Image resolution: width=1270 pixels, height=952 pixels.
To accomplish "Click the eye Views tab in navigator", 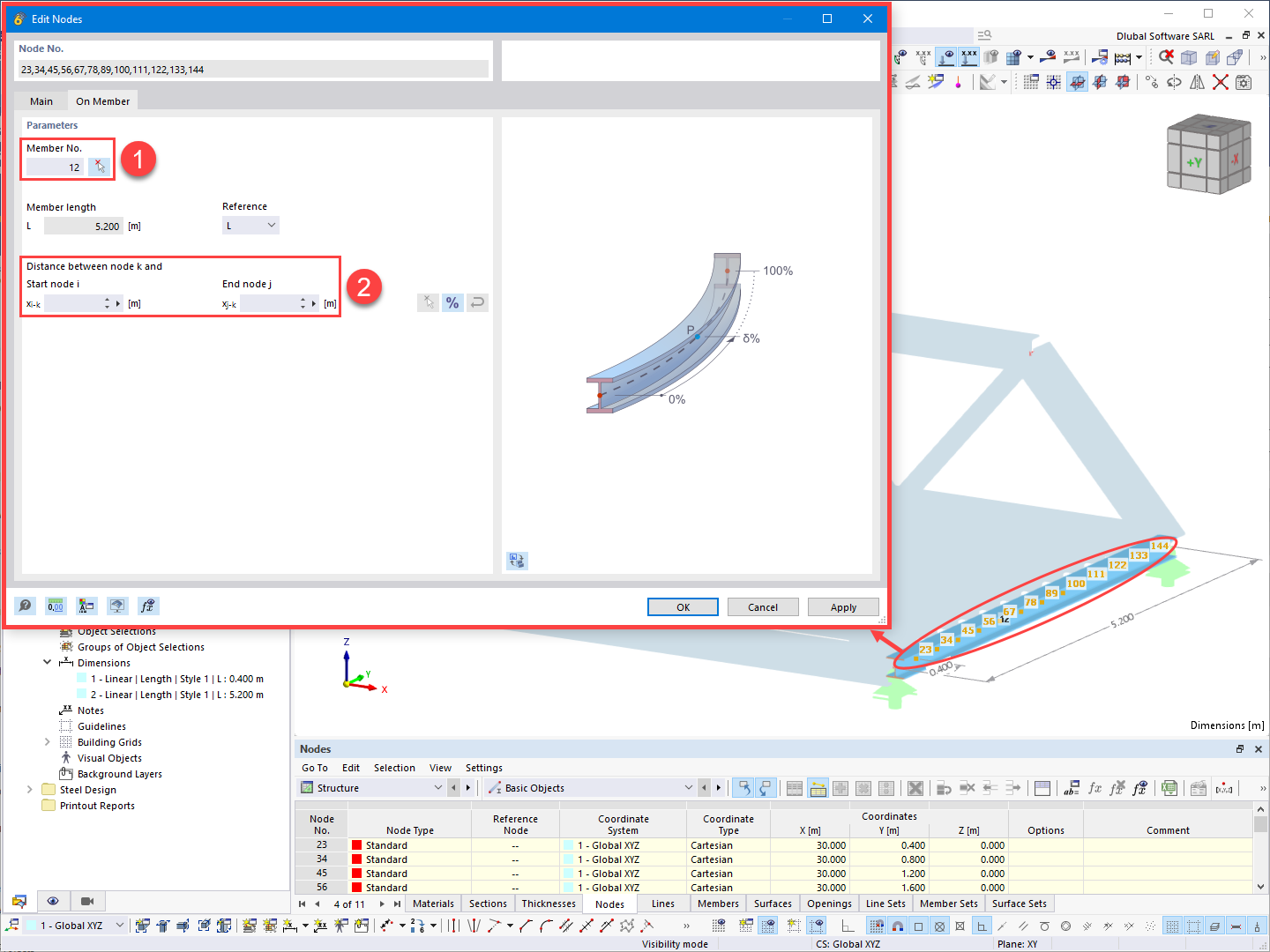I will (53, 901).
